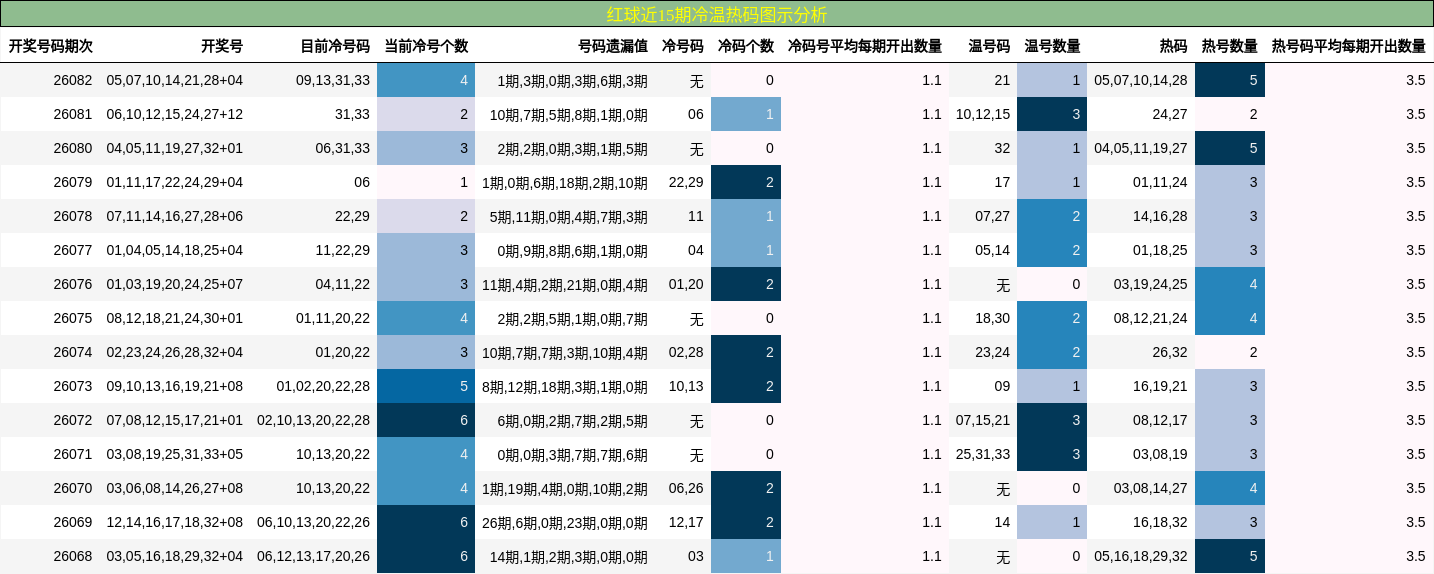Click cold code cell 01,20
Image resolution: width=1434 pixels, height=574 pixels.
[x=686, y=284]
